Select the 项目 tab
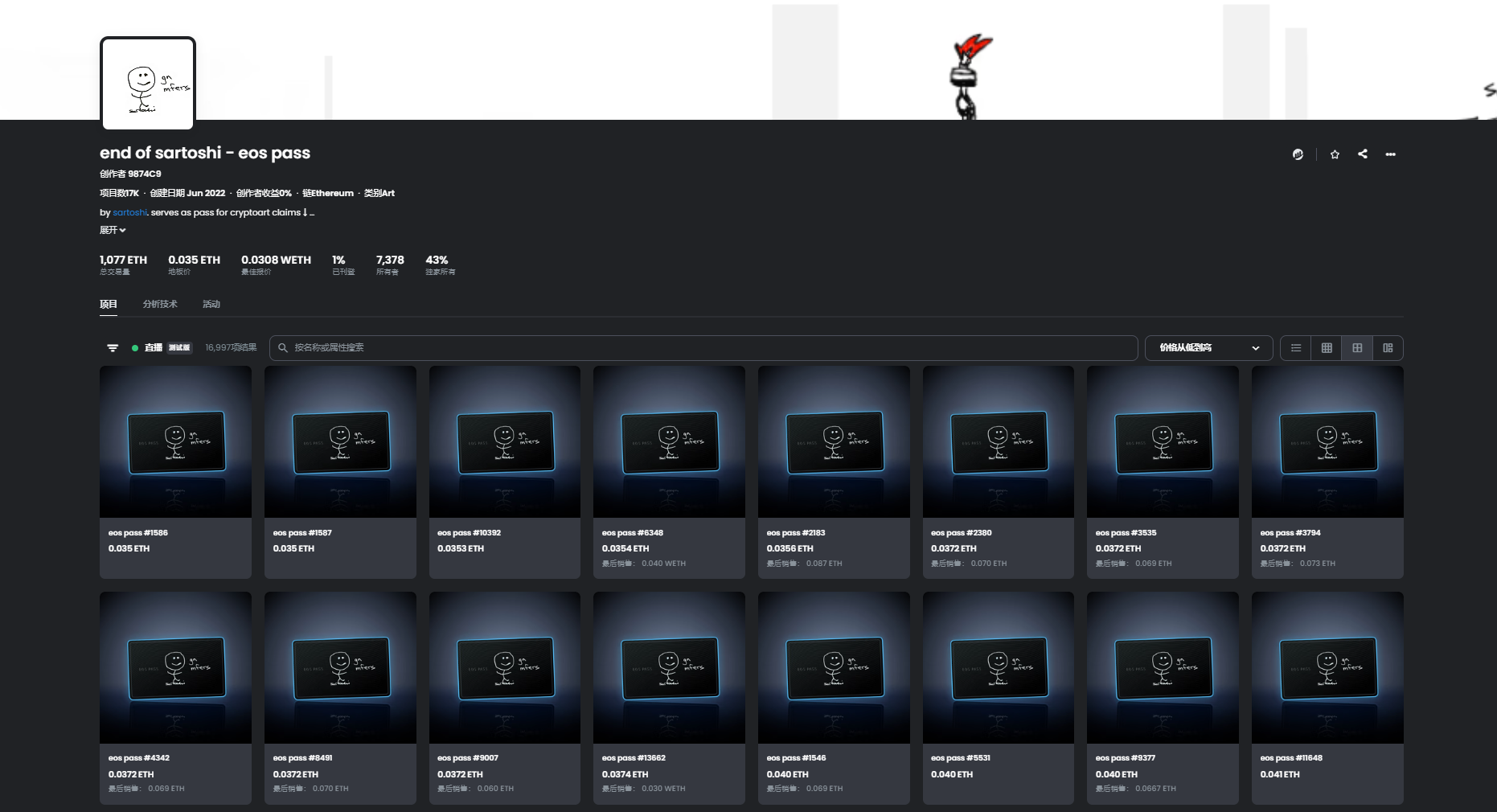This screenshot has width=1497, height=812. point(109,304)
